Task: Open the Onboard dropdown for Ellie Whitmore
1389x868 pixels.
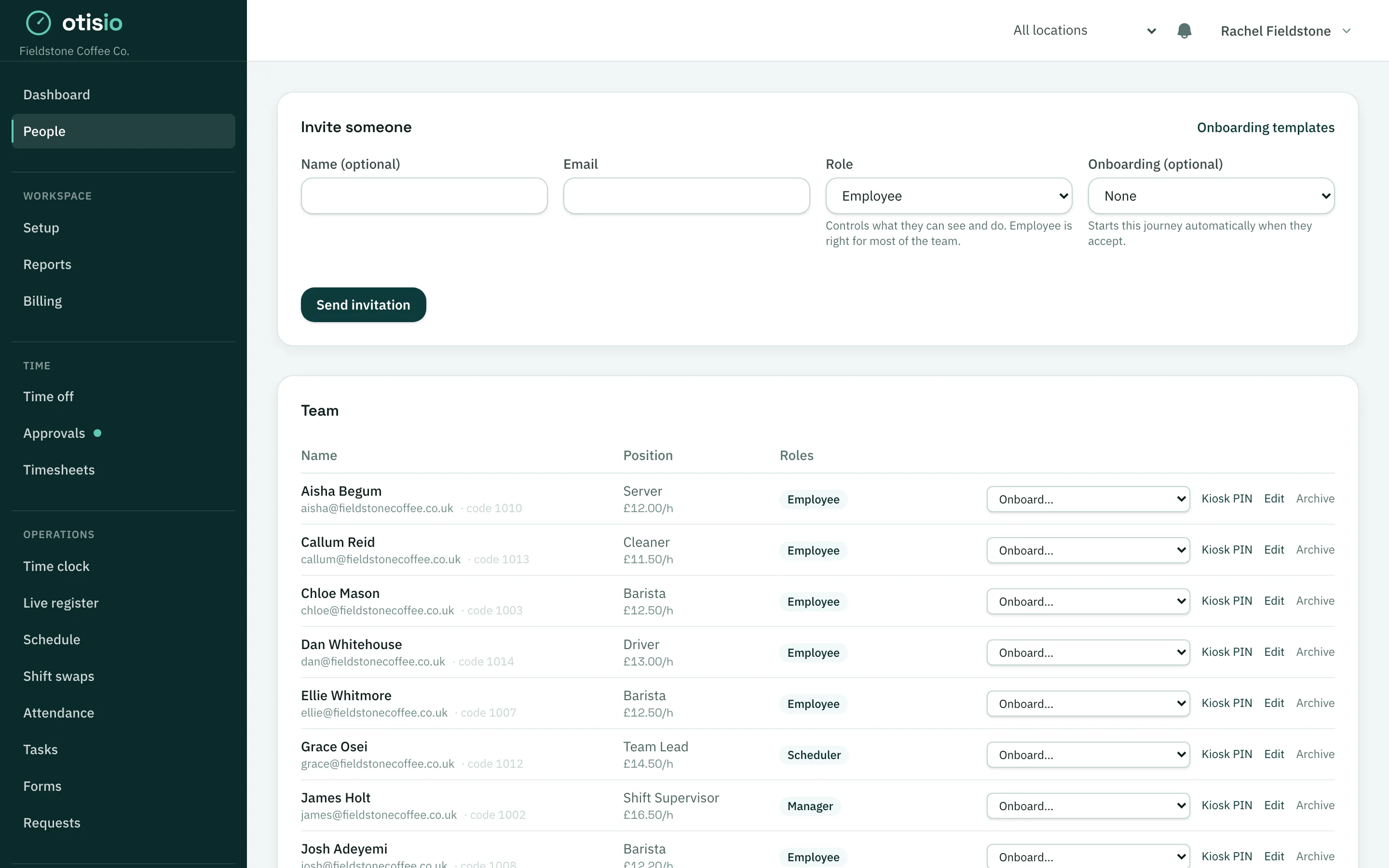Action: pos(1088,703)
